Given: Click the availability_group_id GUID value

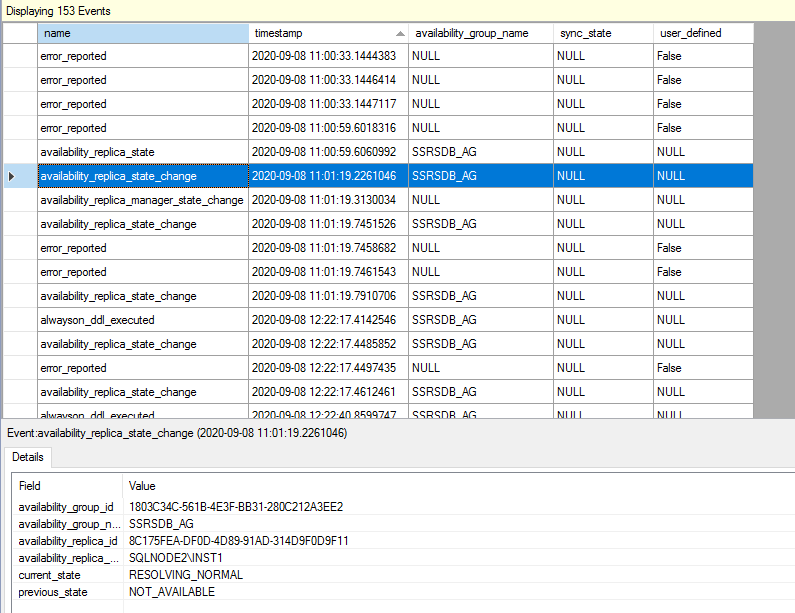Looking at the screenshot, I should (236, 507).
